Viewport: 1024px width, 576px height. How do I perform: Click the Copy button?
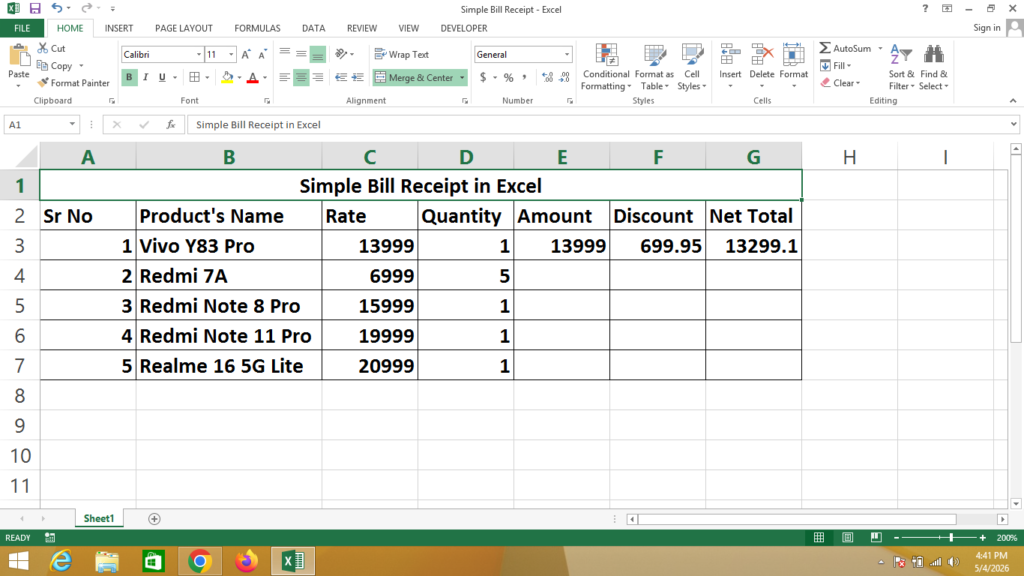coord(55,65)
